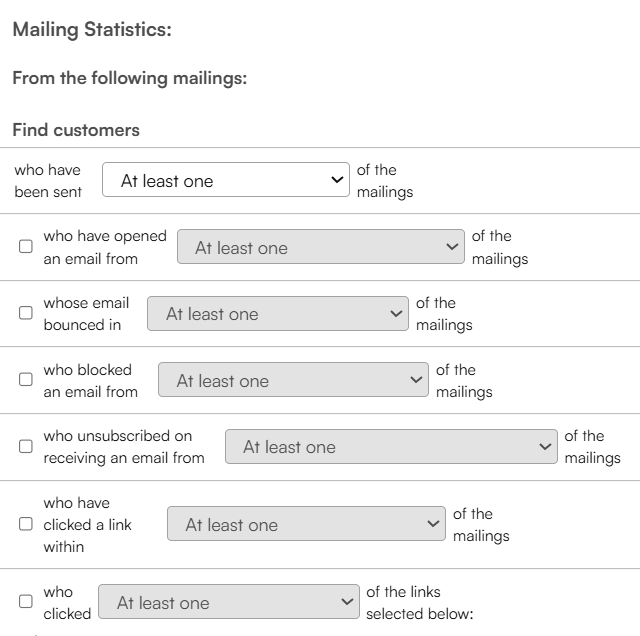
Task: Click the 'who unsubscribed on receiving an email from' label
Action: (x=124, y=447)
